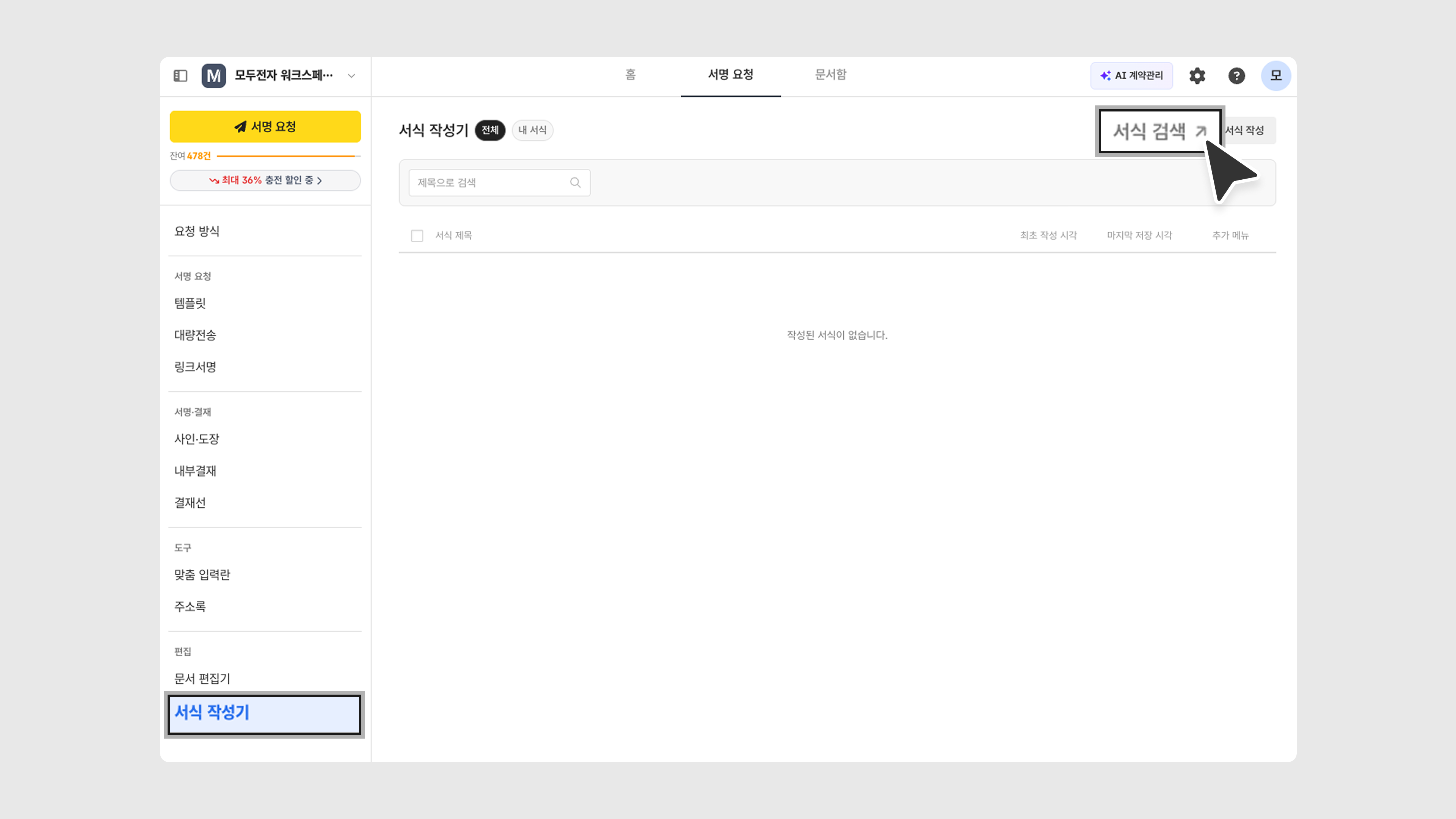The width and height of the screenshot is (1456, 819).
Task: Click the 서식 작성 button
Action: pos(1249,130)
